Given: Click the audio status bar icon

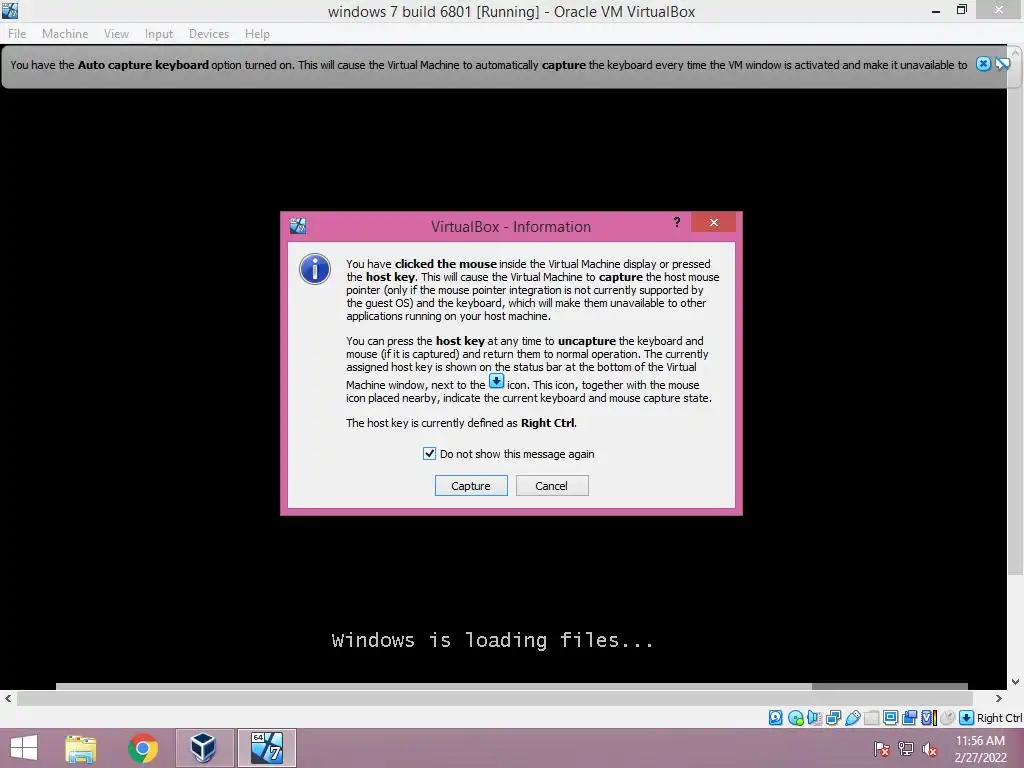Looking at the screenshot, I should tap(814, 718).
